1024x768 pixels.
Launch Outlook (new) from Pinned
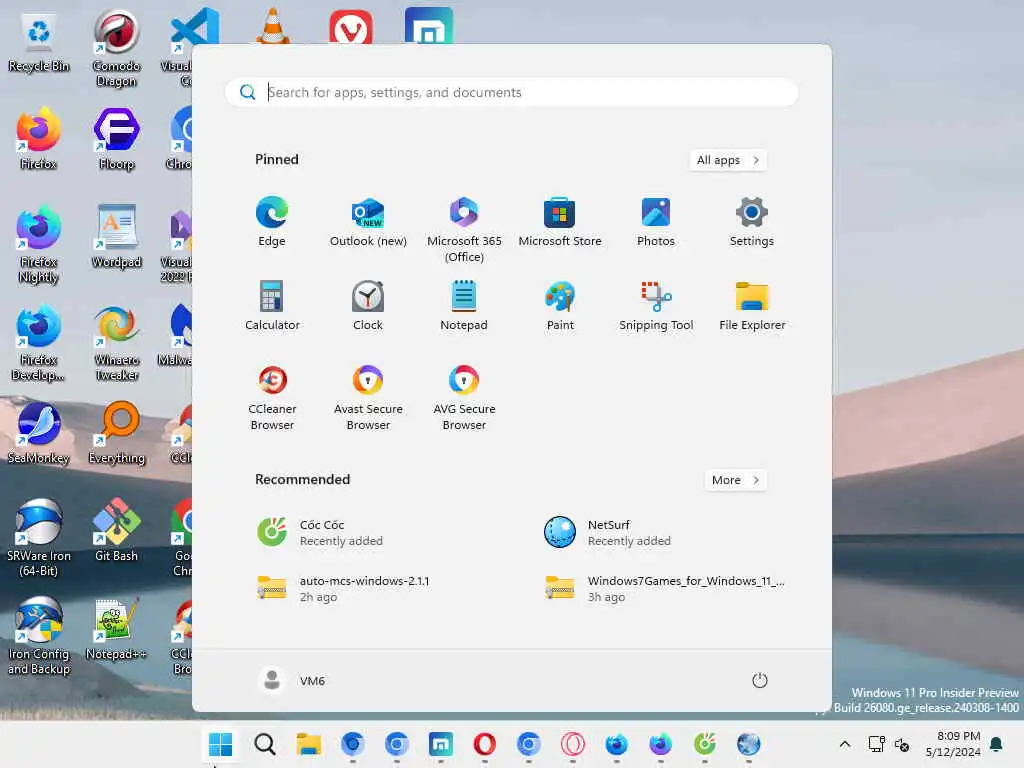point(368,222)
